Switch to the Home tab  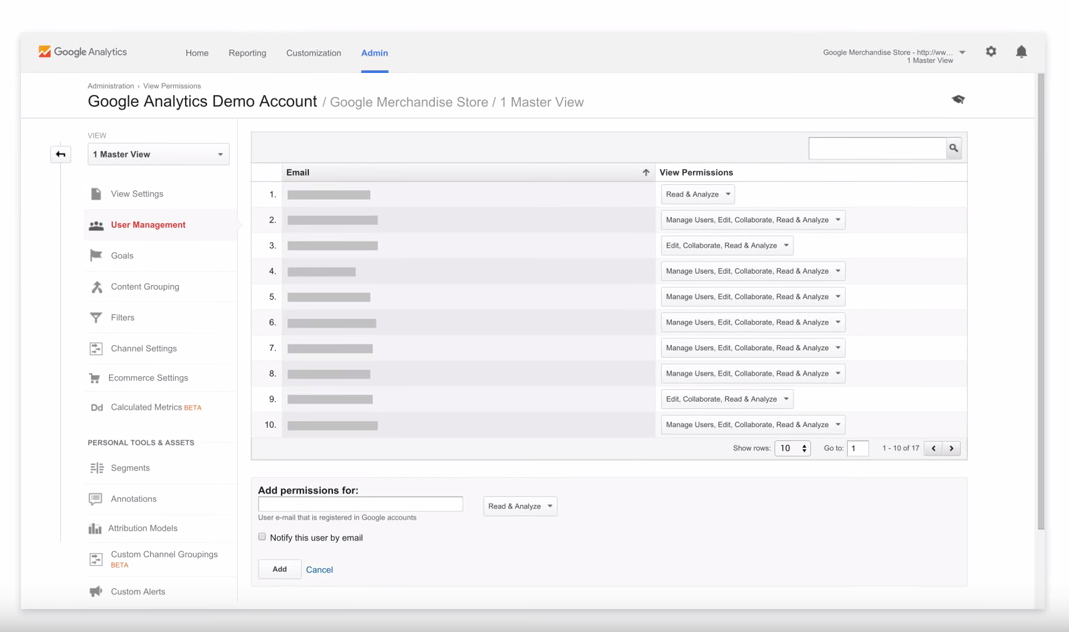[197, 52]
